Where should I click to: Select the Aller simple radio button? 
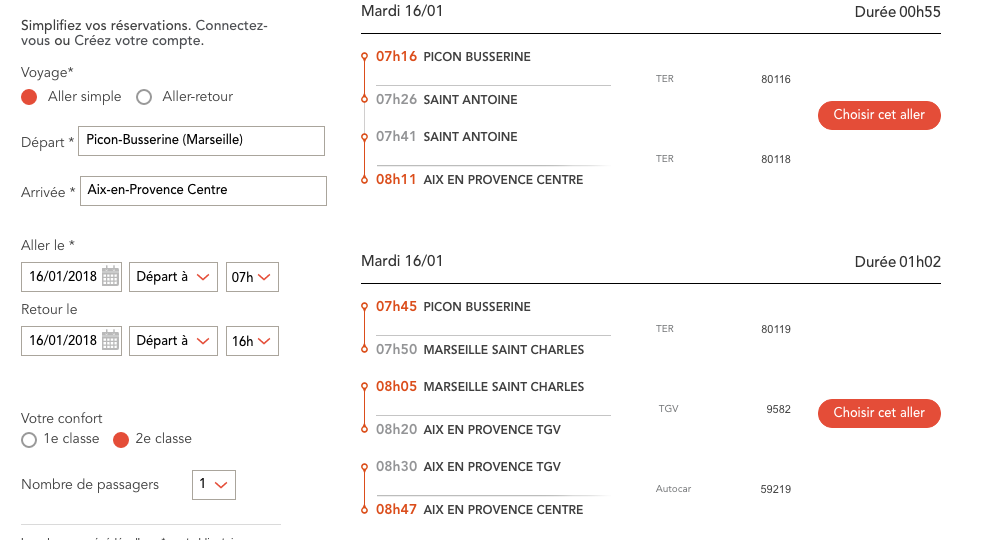29,97
